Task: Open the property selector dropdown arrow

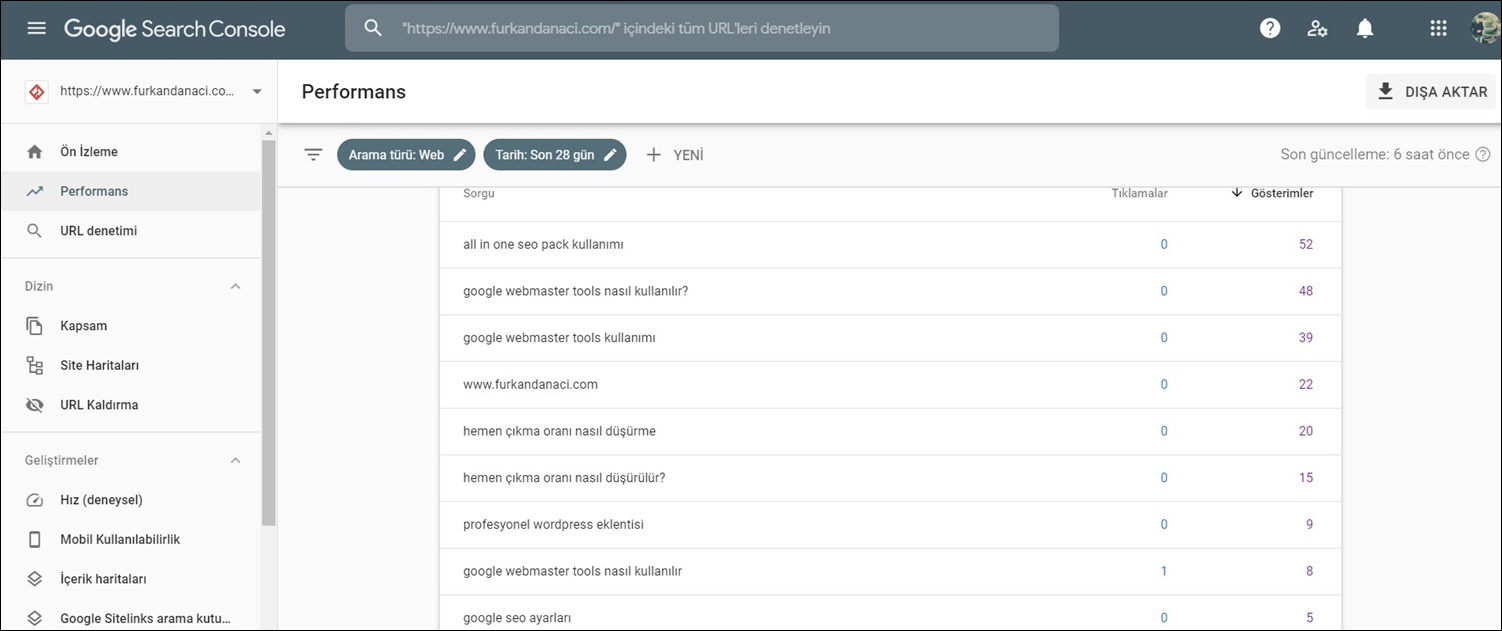Action: click(x=257, y=91)
